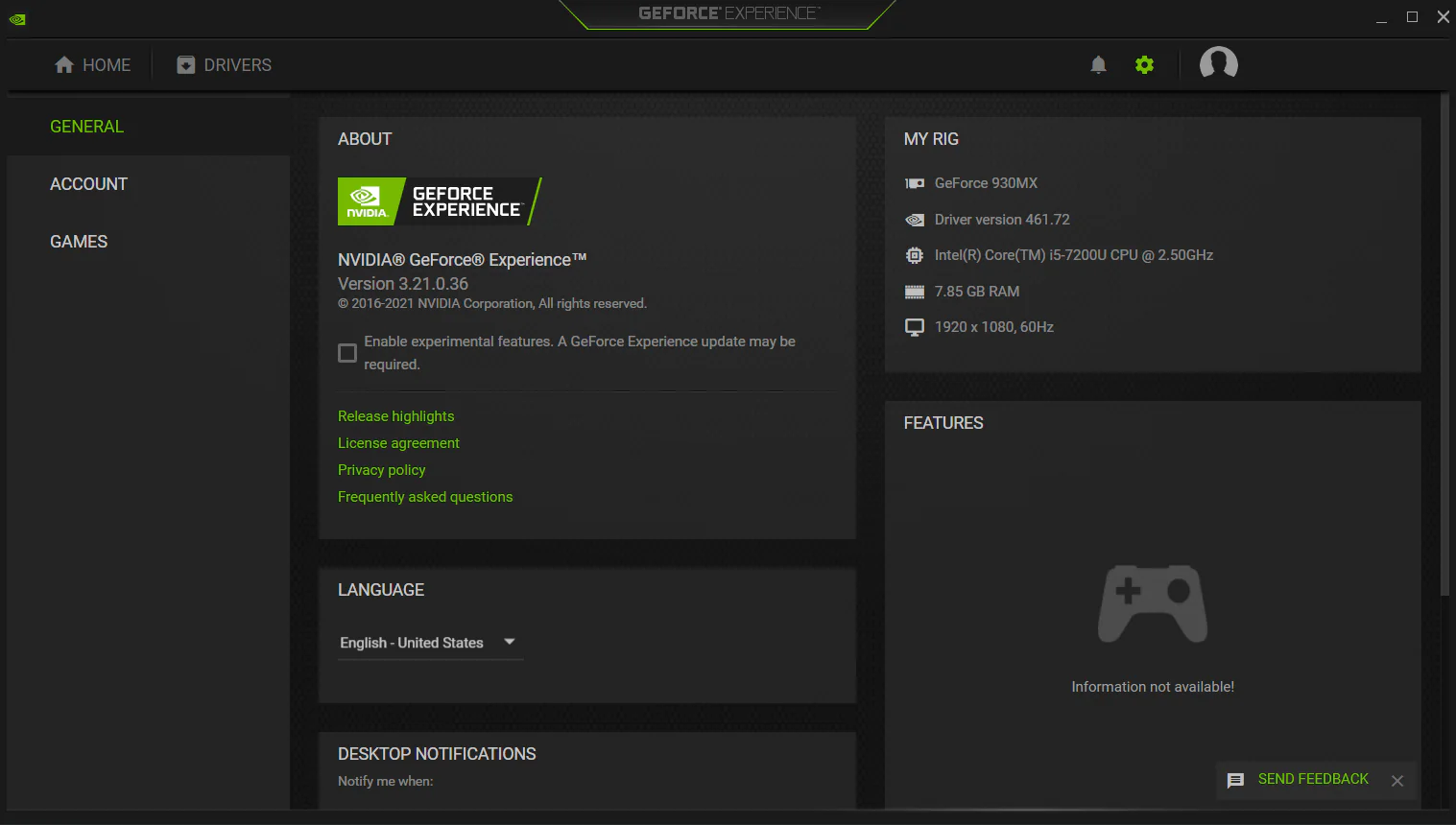Image resolution: width=1456 pixels, height=825 pixels.
Task: Select Account in the sidebar
Action: coord(88,184)
